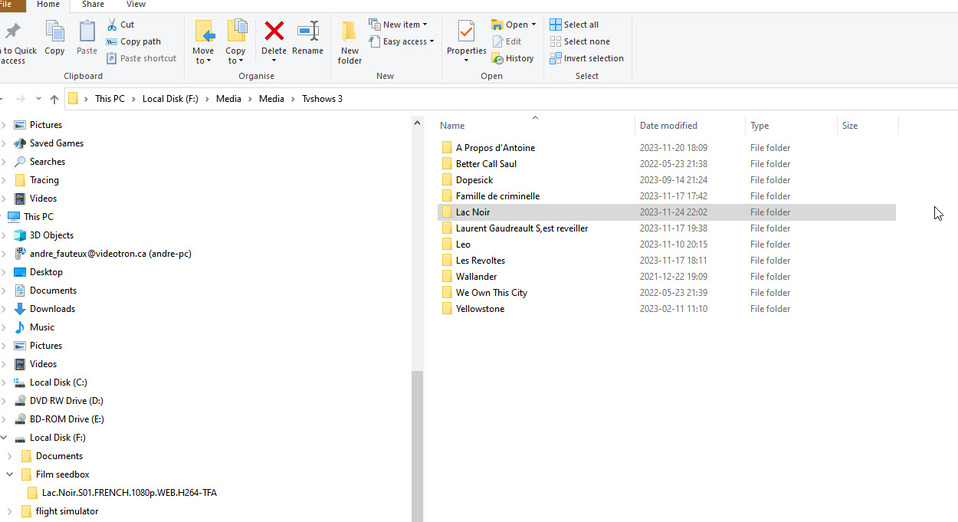Click the Paste clipboard icon
958x522 pixels.
(x=87, y=32)
